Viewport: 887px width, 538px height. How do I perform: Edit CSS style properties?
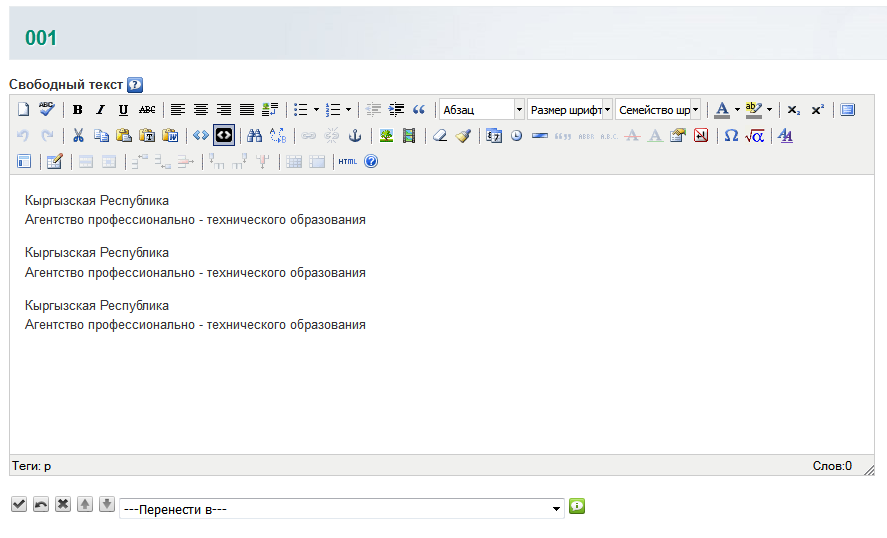[678, 135]
